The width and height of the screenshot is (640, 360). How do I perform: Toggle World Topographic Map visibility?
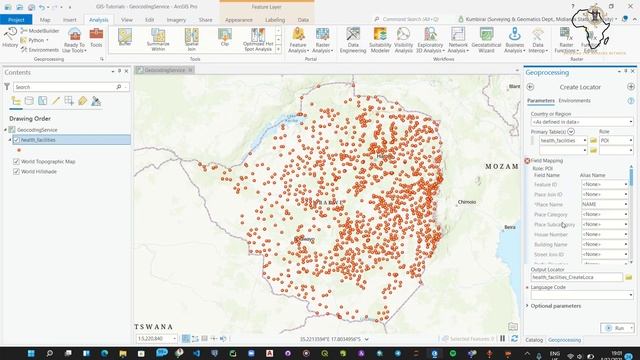click(x=16, y=161)
